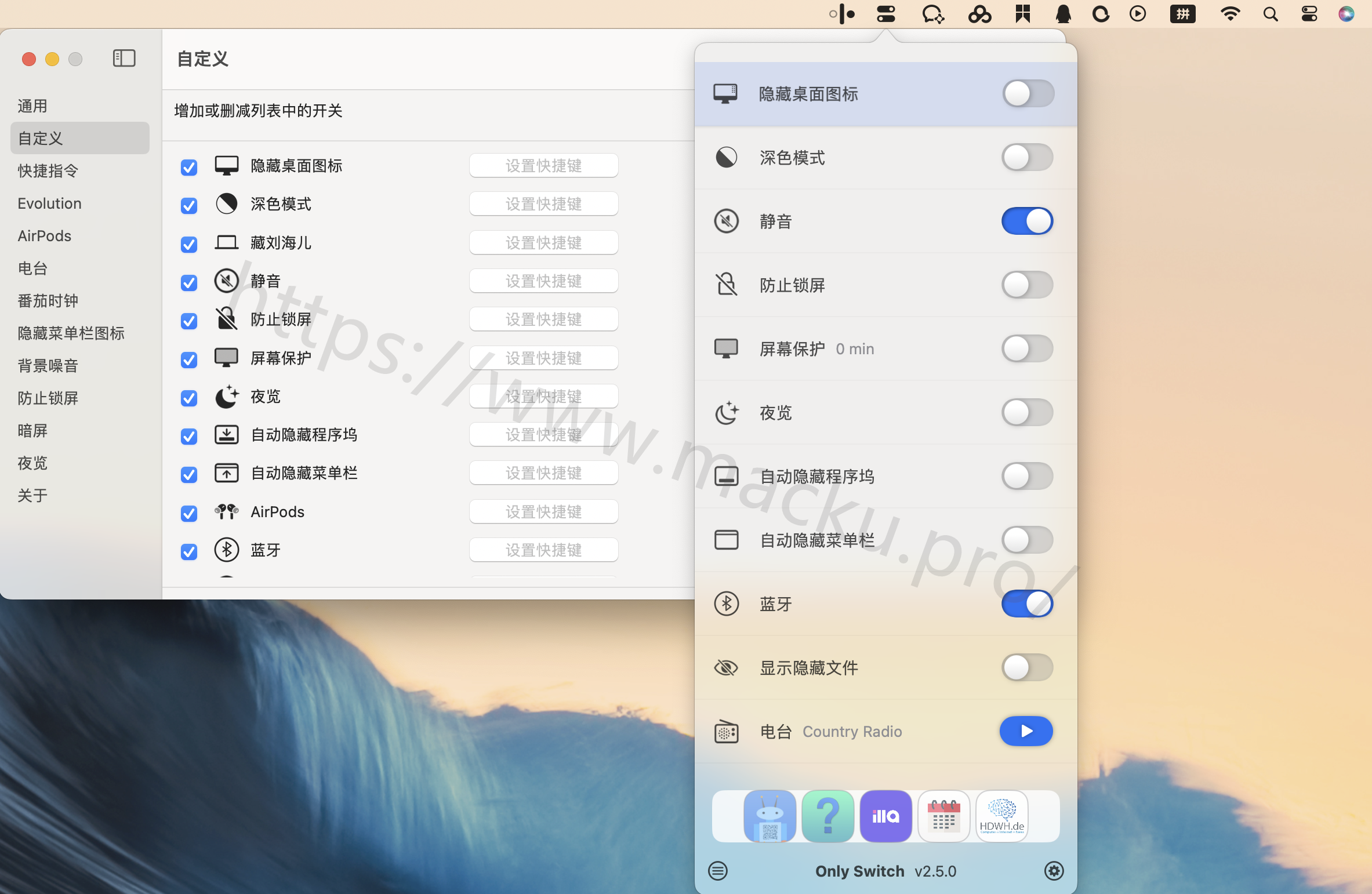Image resolution: width=1372 pixels, height=894 pixels.
Task: Set shortcut key for 藏刘海儿
Action: (x=543, y=242)
